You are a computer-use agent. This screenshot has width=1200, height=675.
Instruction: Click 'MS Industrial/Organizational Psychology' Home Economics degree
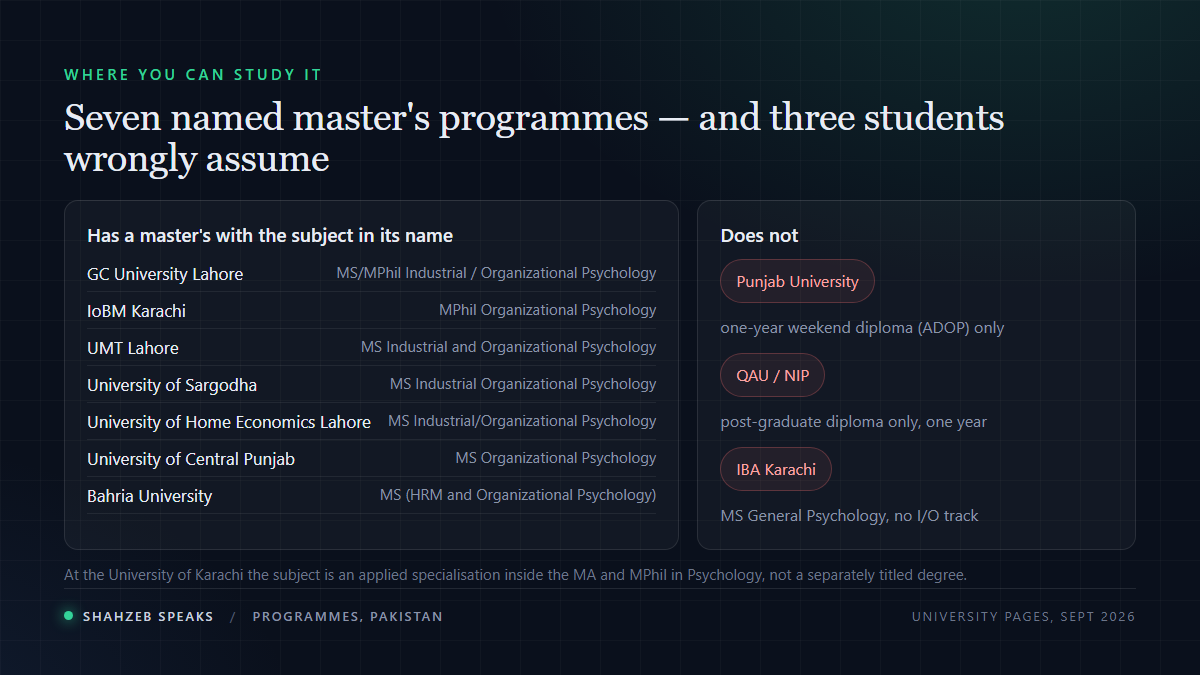point(522,421)
